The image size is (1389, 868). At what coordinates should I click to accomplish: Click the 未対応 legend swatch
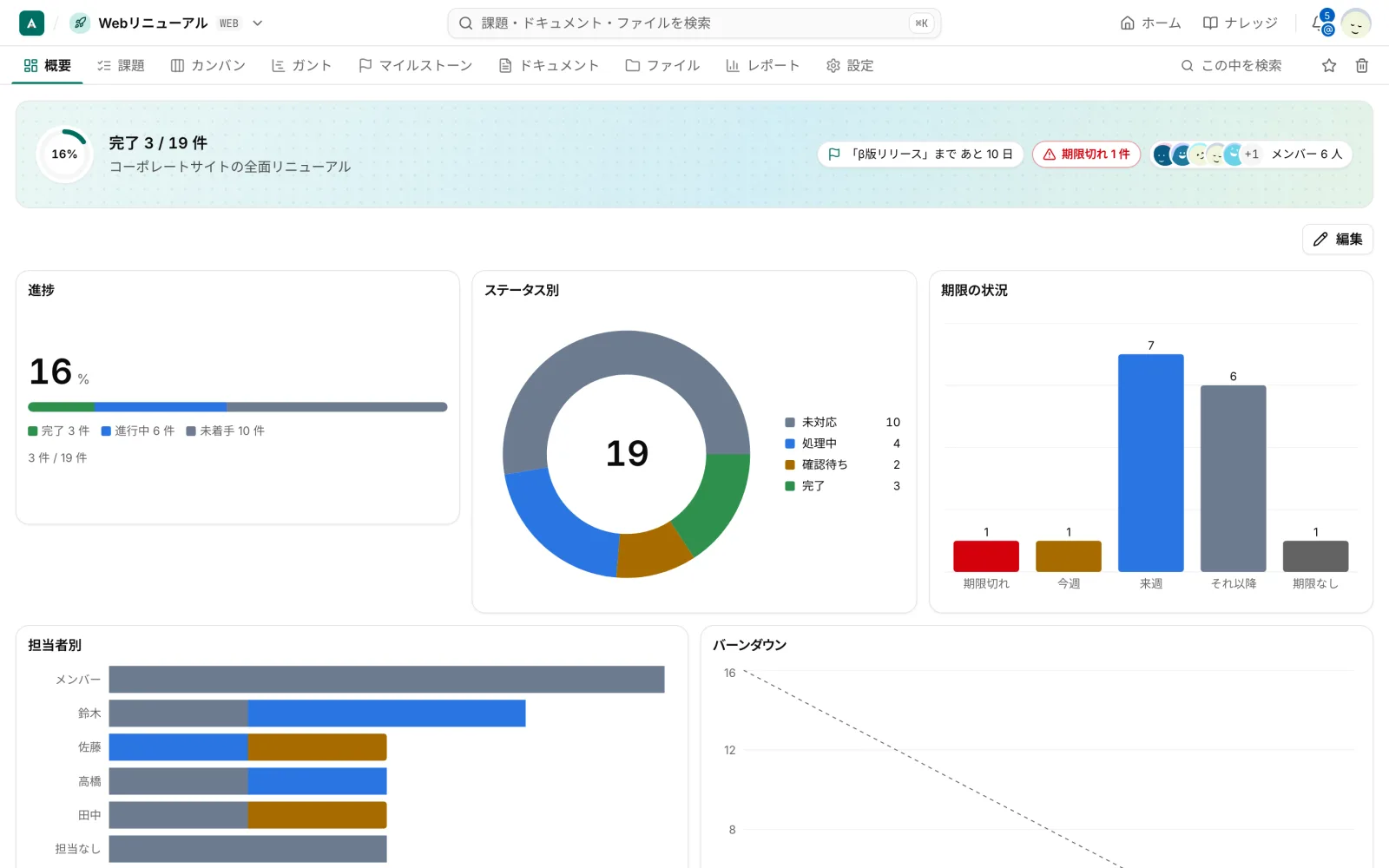(790, 422)
